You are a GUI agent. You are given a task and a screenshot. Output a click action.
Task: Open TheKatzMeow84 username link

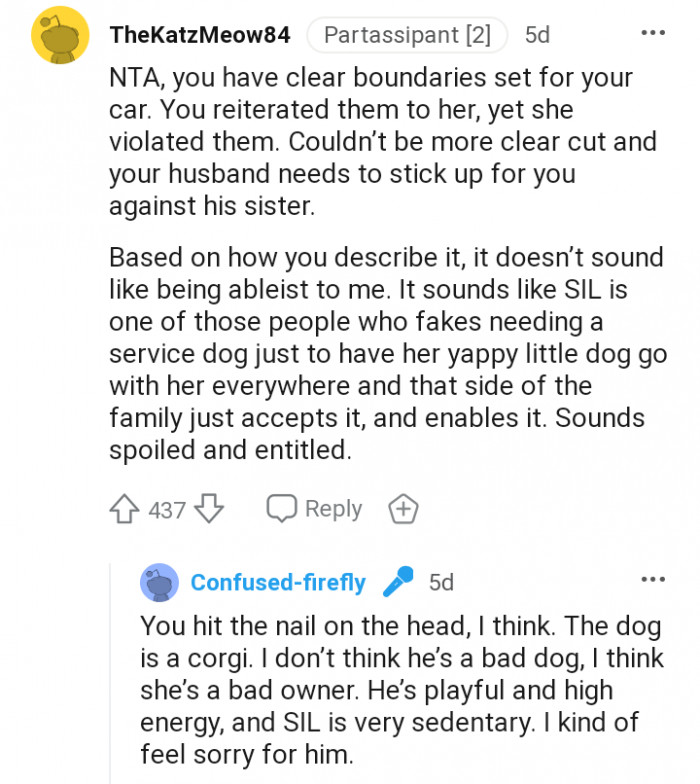(x=200, y=35)
